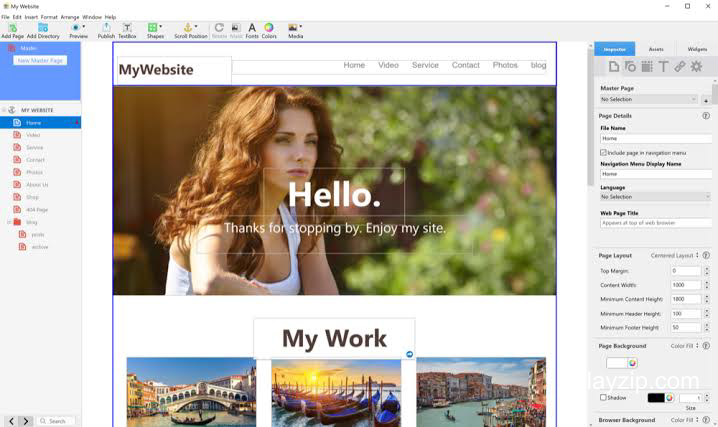
Task: Click the Browser Background help icon
Action: click(x=706, y=420)
